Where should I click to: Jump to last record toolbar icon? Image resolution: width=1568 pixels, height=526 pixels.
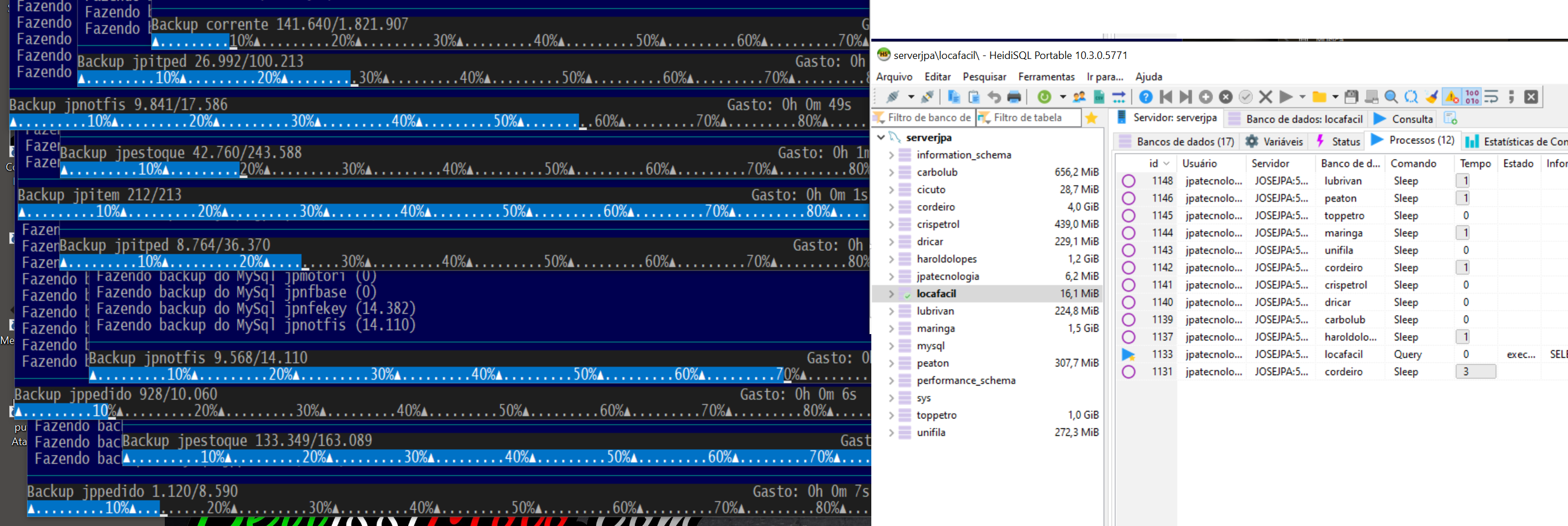point(1186,97)
